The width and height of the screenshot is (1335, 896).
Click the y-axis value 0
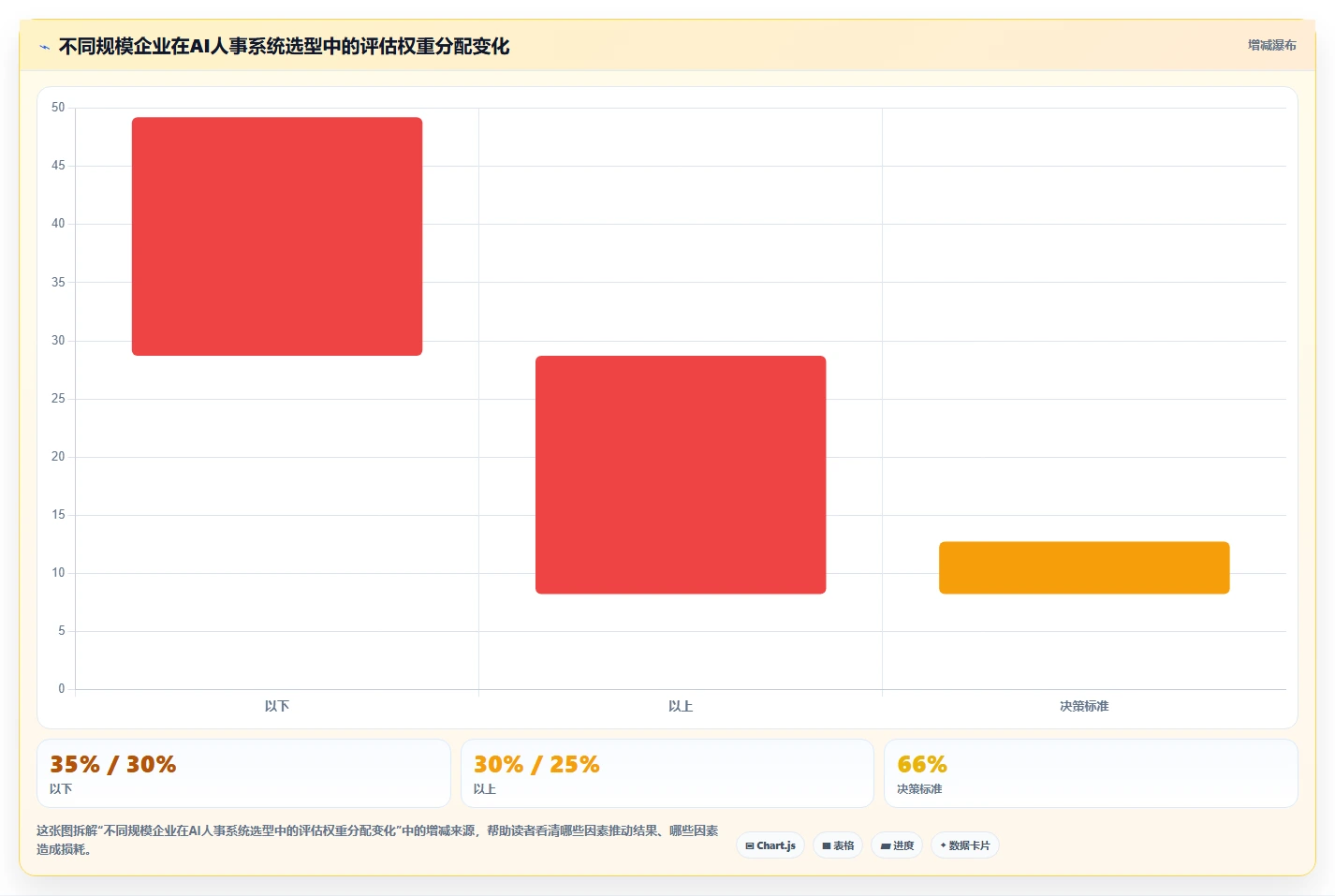62,689
